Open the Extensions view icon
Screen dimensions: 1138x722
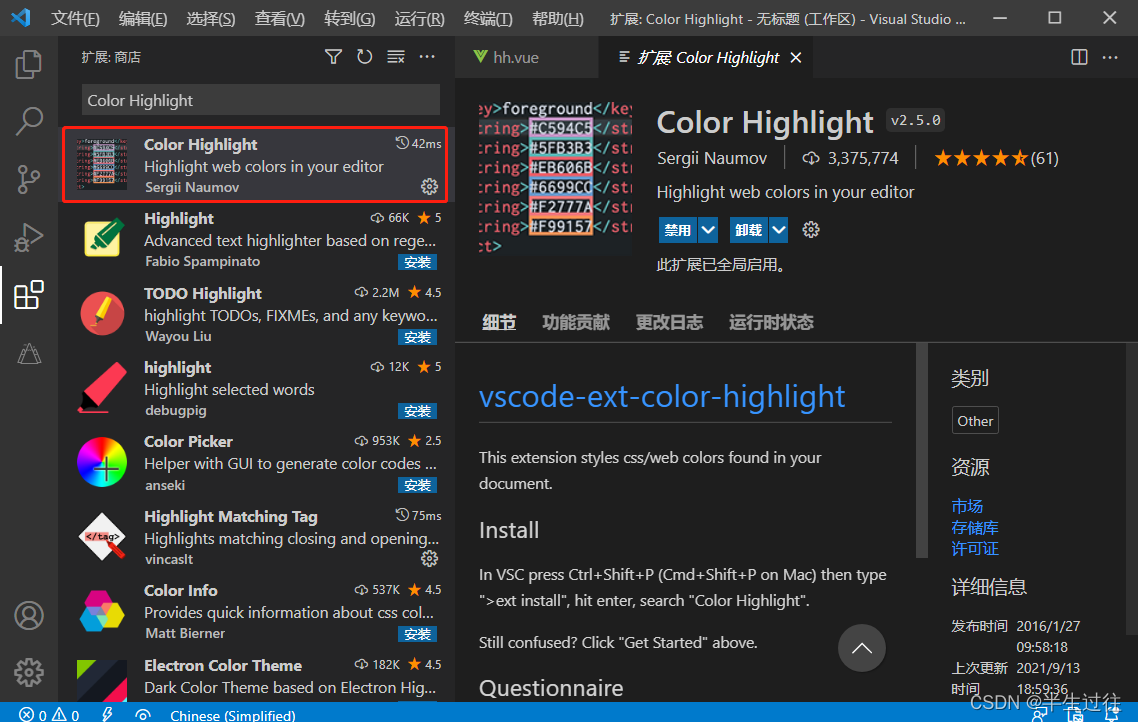click(x=29, y=295)
